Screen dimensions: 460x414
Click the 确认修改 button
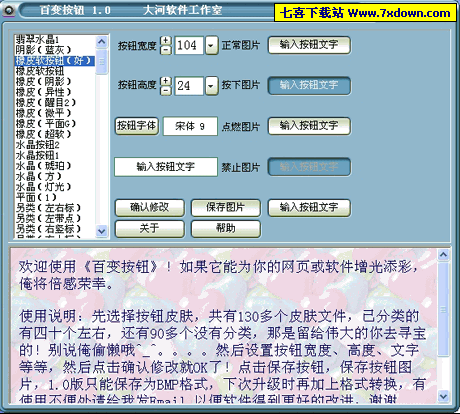149,208
